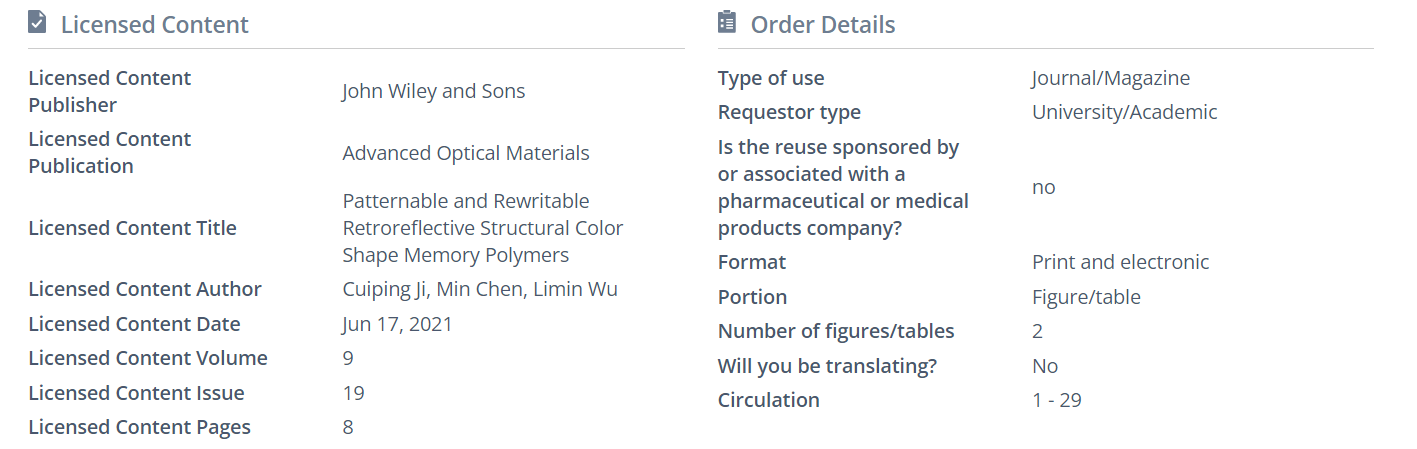Select the authors Cuiping Ji, Min Chen, Limin Wu
1417x449 pixels.
479,289
